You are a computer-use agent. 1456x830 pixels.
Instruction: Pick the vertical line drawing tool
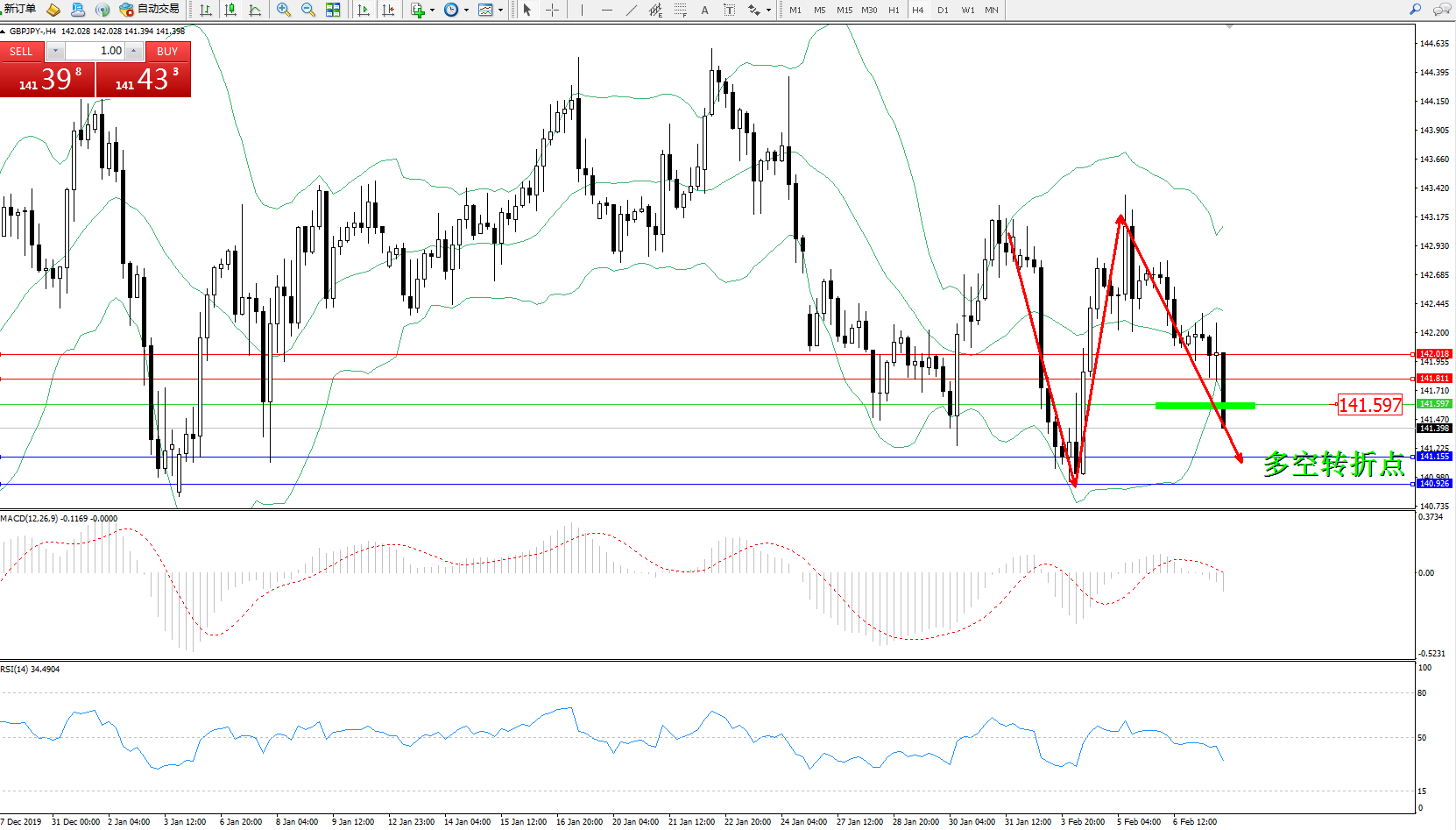coord(582,10)
